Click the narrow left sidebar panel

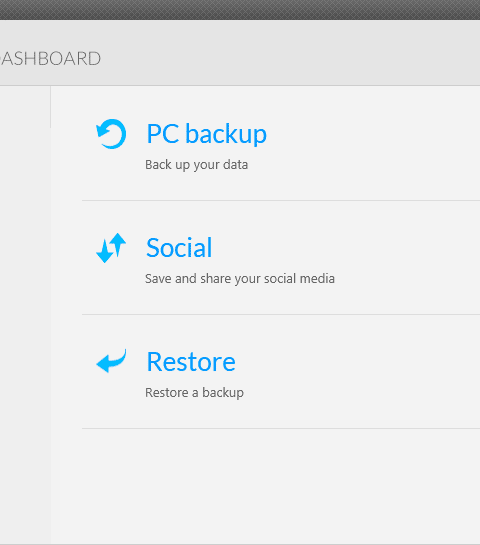[x=25, y=315]
